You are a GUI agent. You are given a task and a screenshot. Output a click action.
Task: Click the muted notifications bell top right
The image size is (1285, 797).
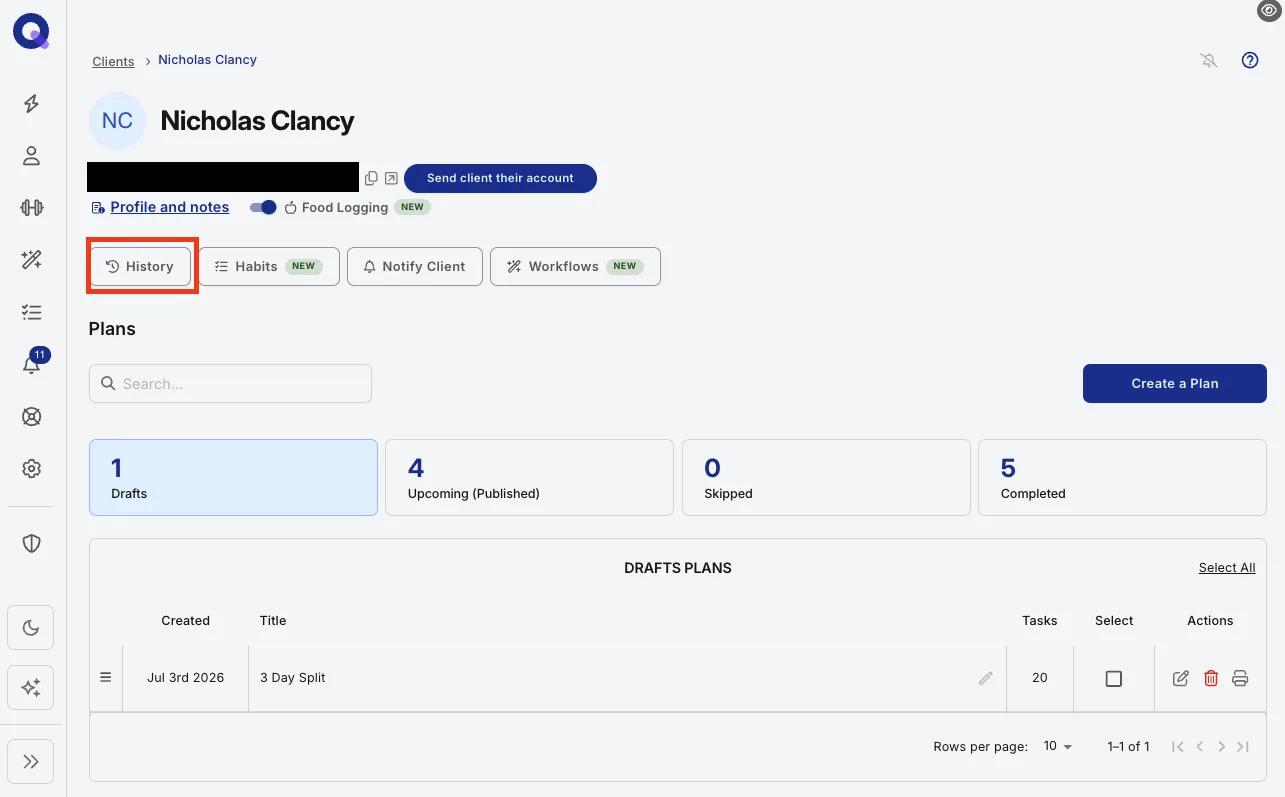coord(1209,60)
